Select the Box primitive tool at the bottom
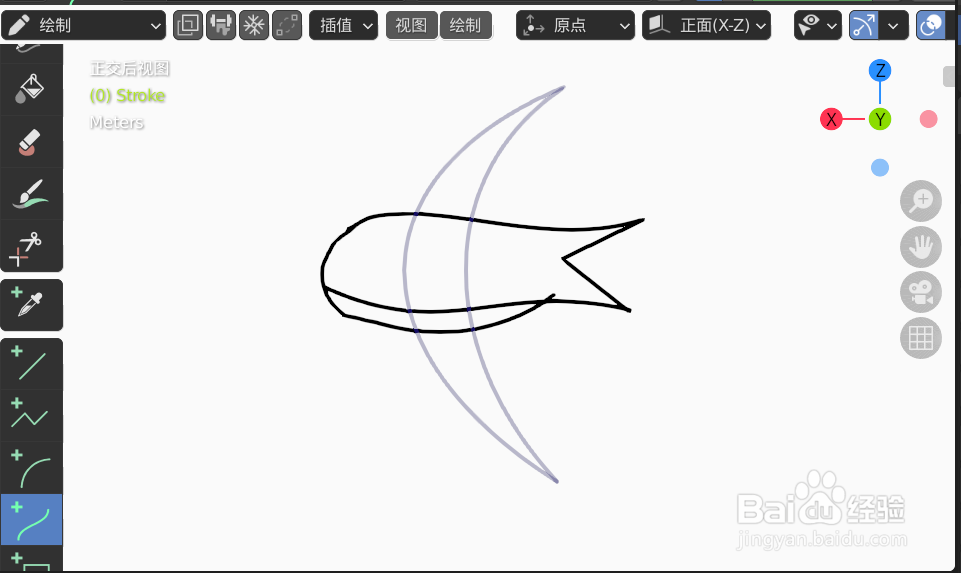 click(31, 559)
